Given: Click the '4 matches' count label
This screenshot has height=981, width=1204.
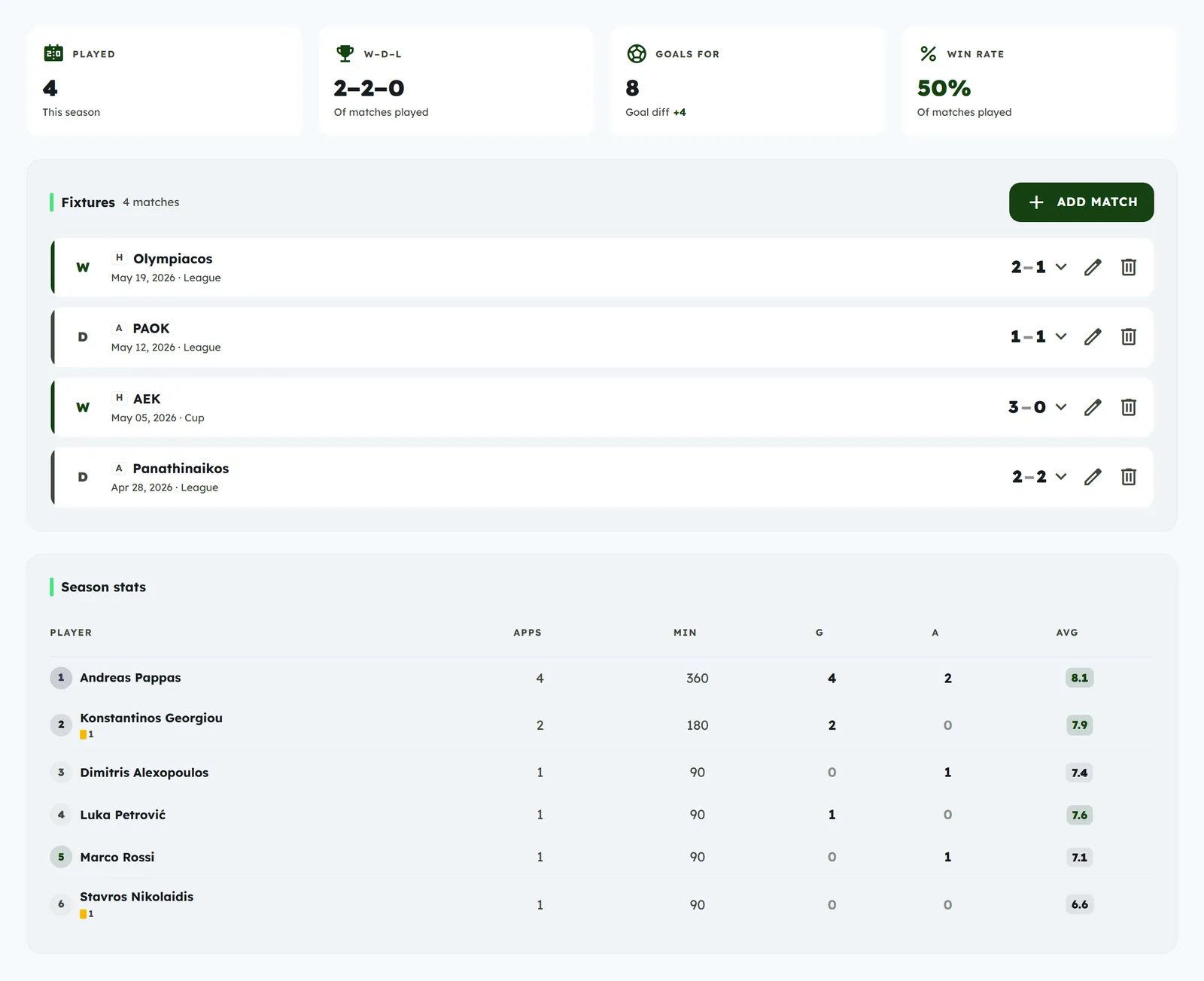Looking at the screenshot, I should pos(151,202).
